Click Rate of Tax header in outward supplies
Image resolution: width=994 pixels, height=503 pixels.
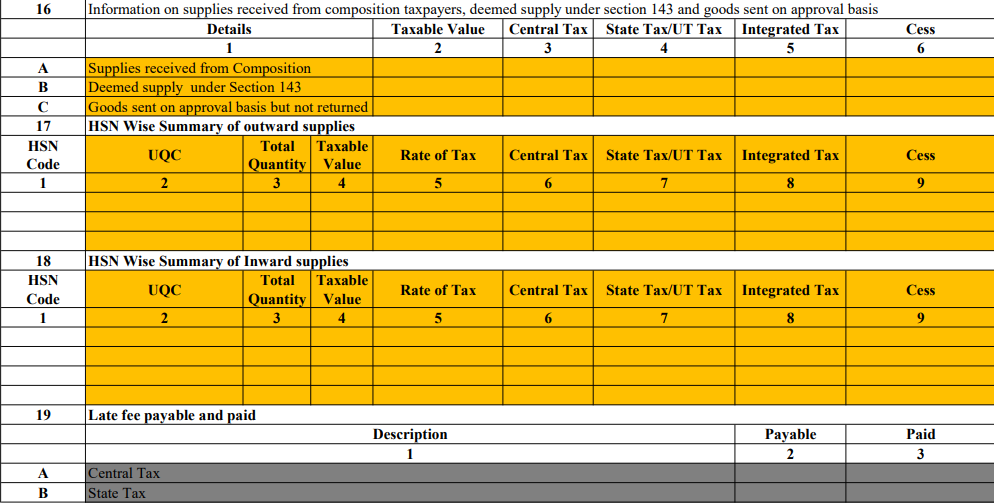437,155
